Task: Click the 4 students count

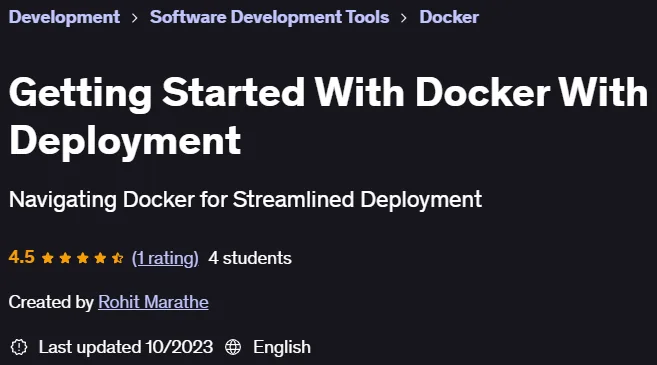Action: click(x=250, y=258)
